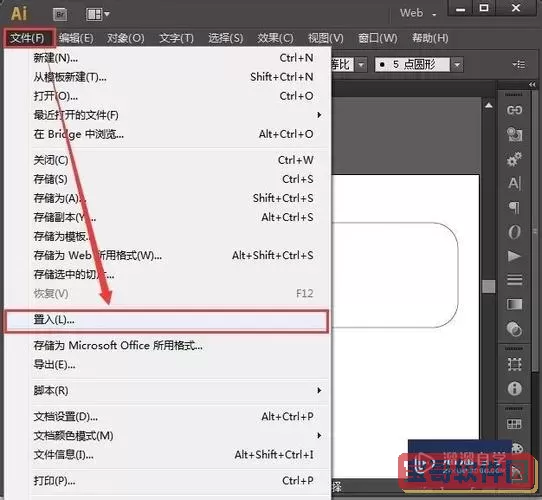This screenshot has height=500, width=542.
Task: Open the OpenType panel icon
Action: [x=514, y=232]
